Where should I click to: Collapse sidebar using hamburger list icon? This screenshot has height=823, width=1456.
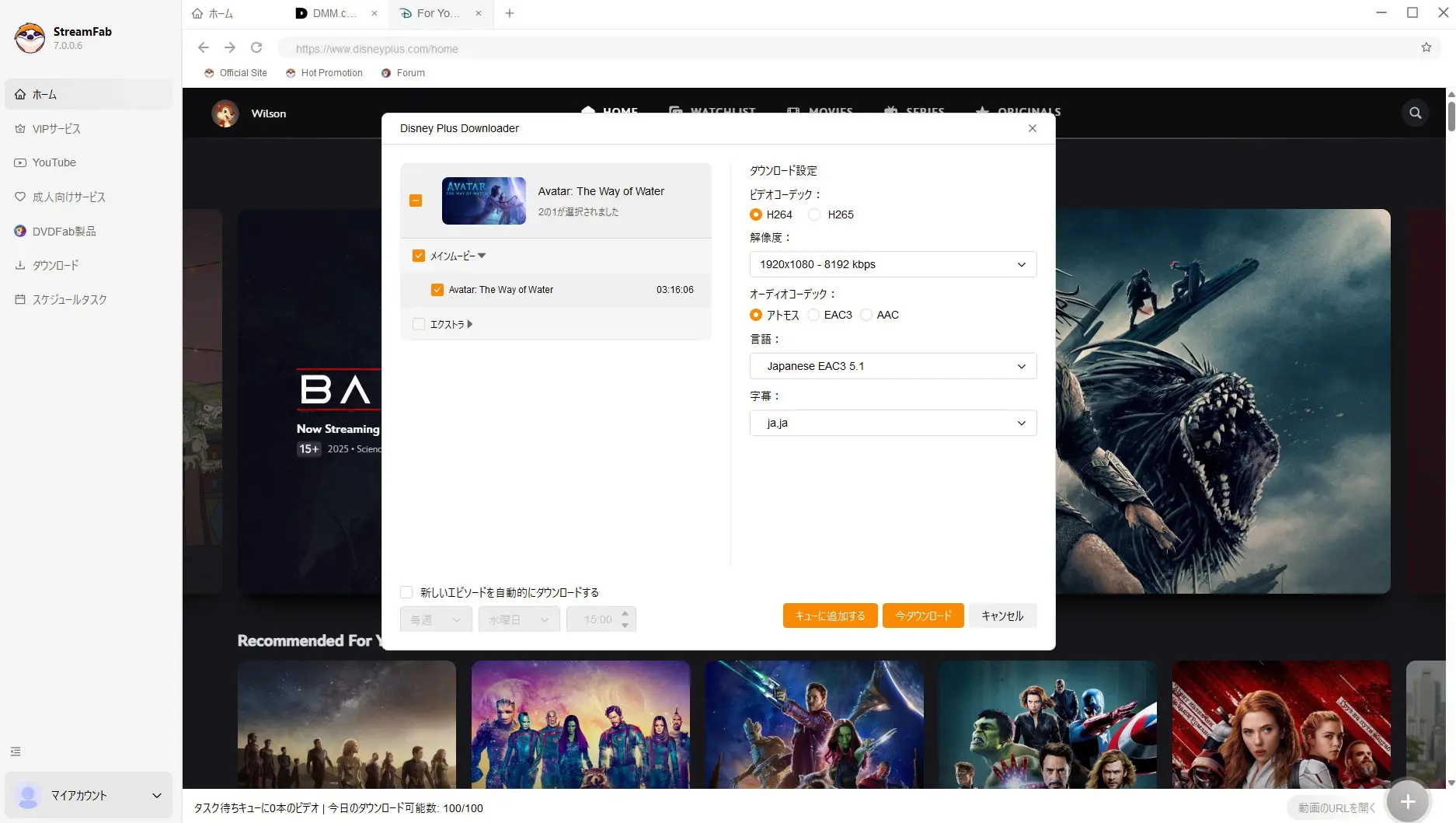coord(16,752)
